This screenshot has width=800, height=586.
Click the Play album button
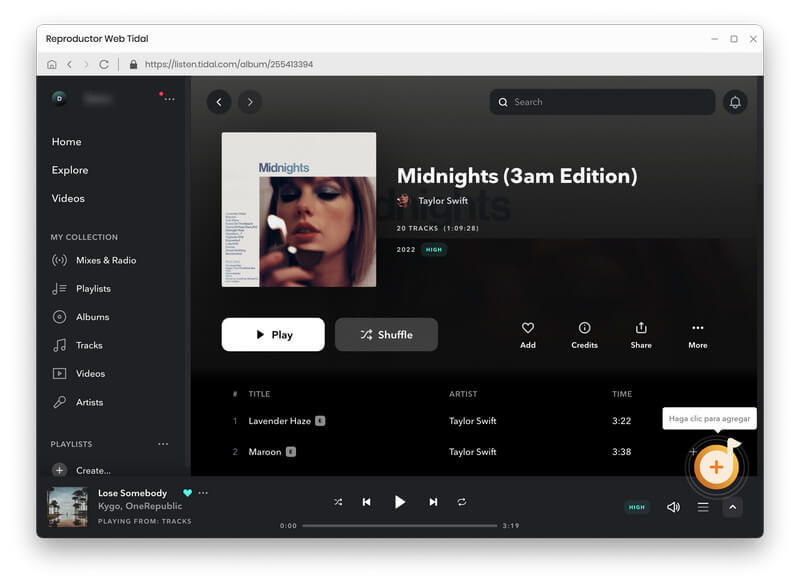click(x=273, y=335)
